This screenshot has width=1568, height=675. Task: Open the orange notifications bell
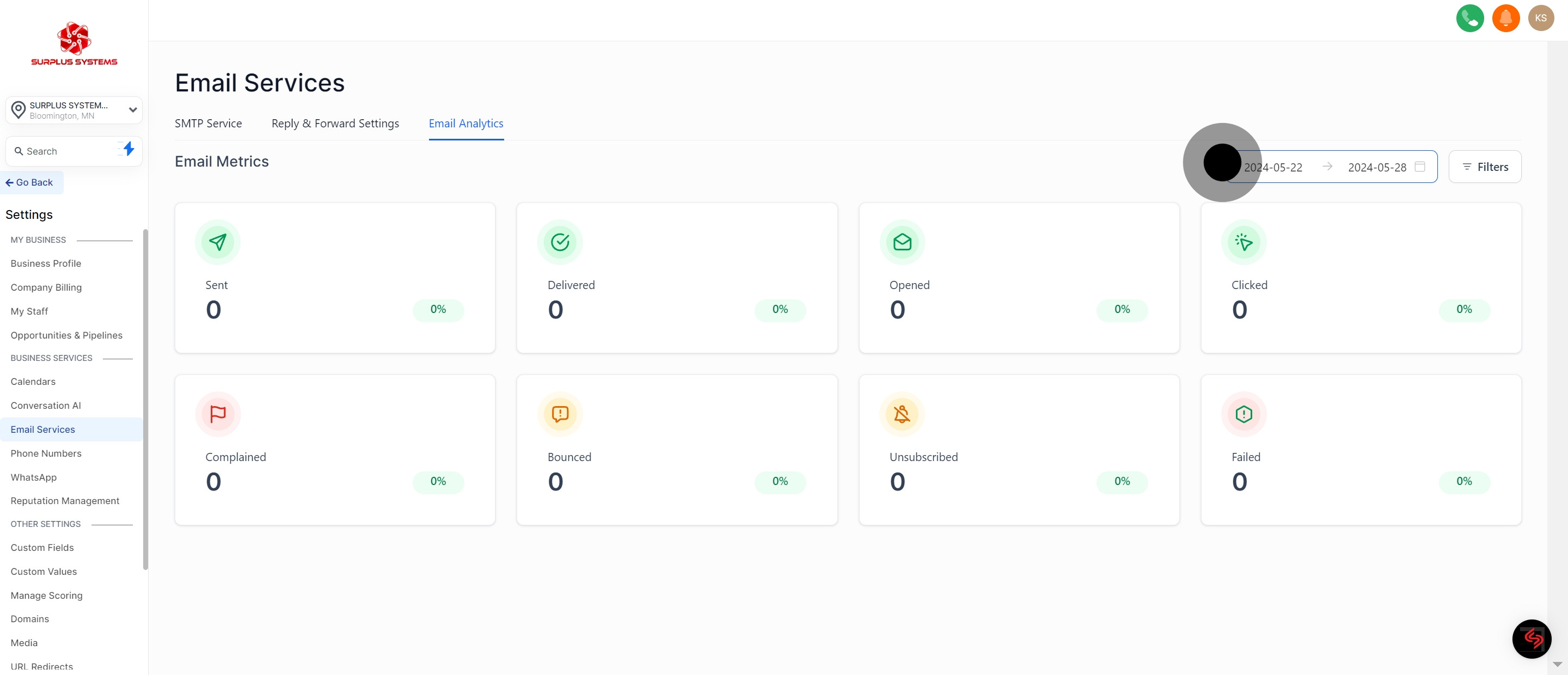tap(1505, 19)
